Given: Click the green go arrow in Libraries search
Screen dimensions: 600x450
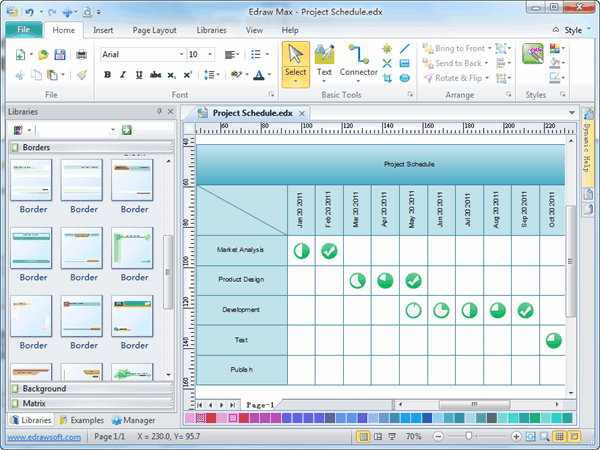Looking at the screenshot, I should (127, 130).
